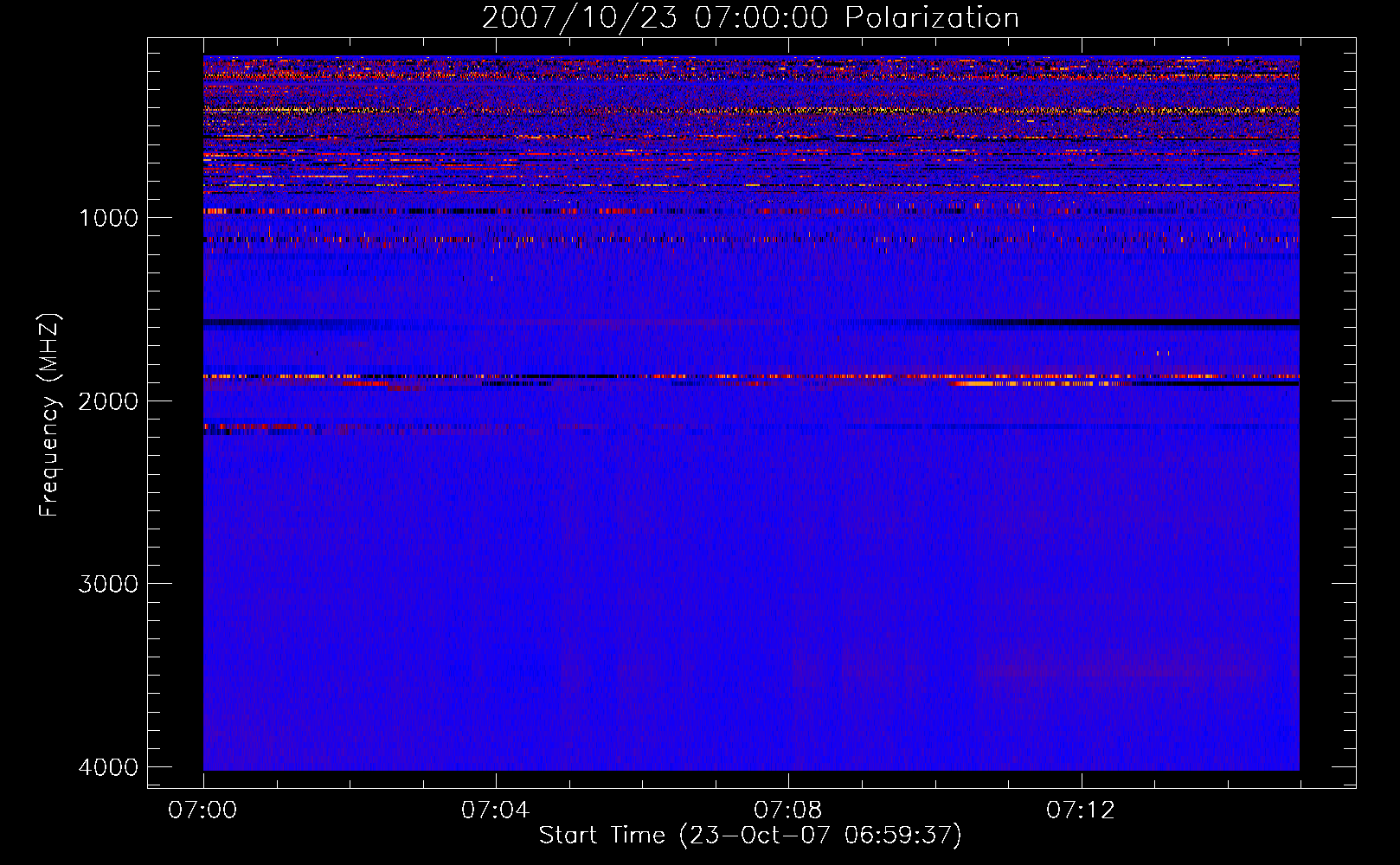Click the dark horizontal band near 1570 MHz

(751, 322)
